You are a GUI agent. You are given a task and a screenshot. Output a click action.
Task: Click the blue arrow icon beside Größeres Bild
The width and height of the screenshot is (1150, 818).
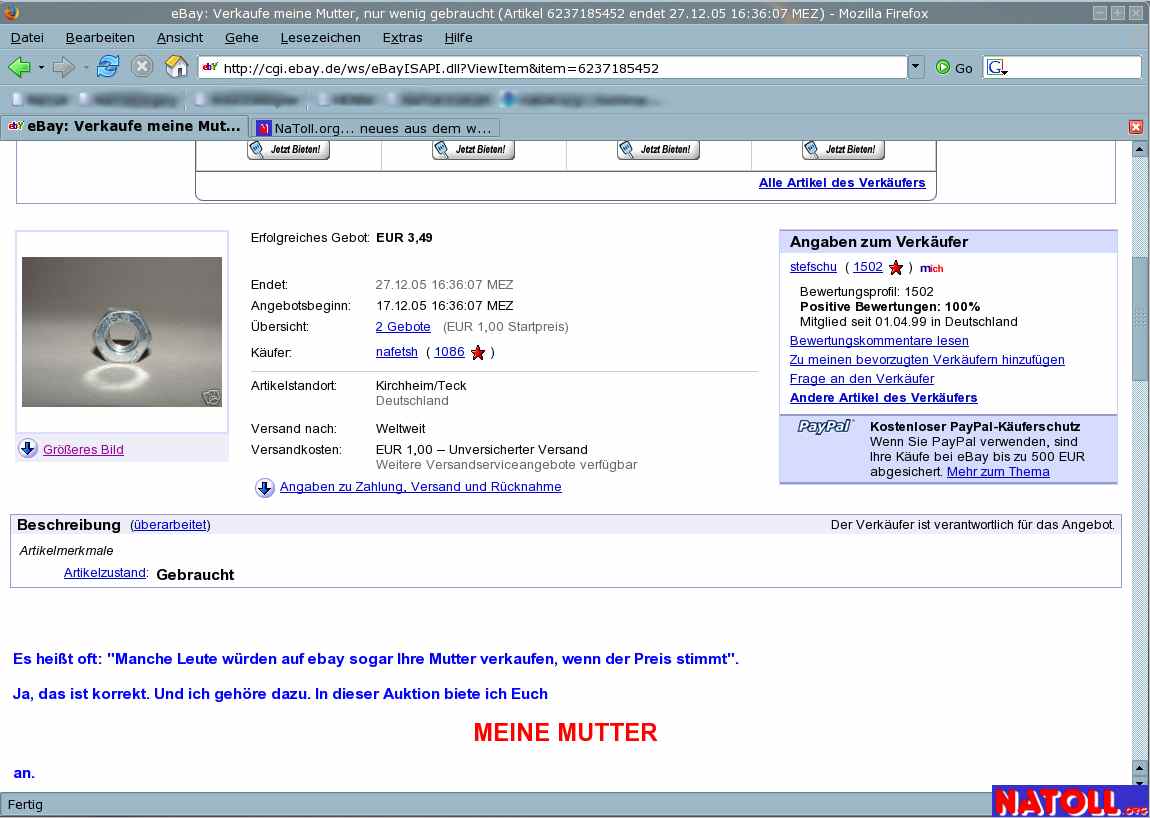(x=28, y=449)
